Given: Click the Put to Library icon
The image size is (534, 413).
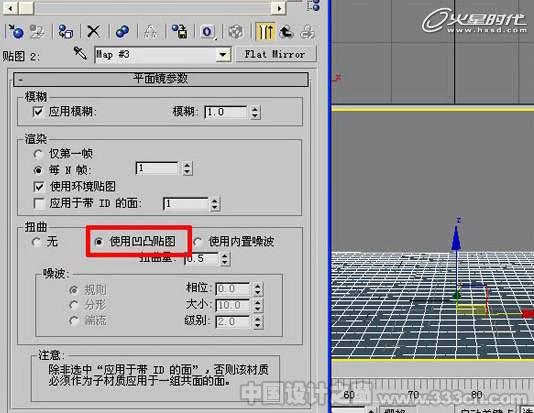Looking at the screenshot, I should [x=179, y=32].
